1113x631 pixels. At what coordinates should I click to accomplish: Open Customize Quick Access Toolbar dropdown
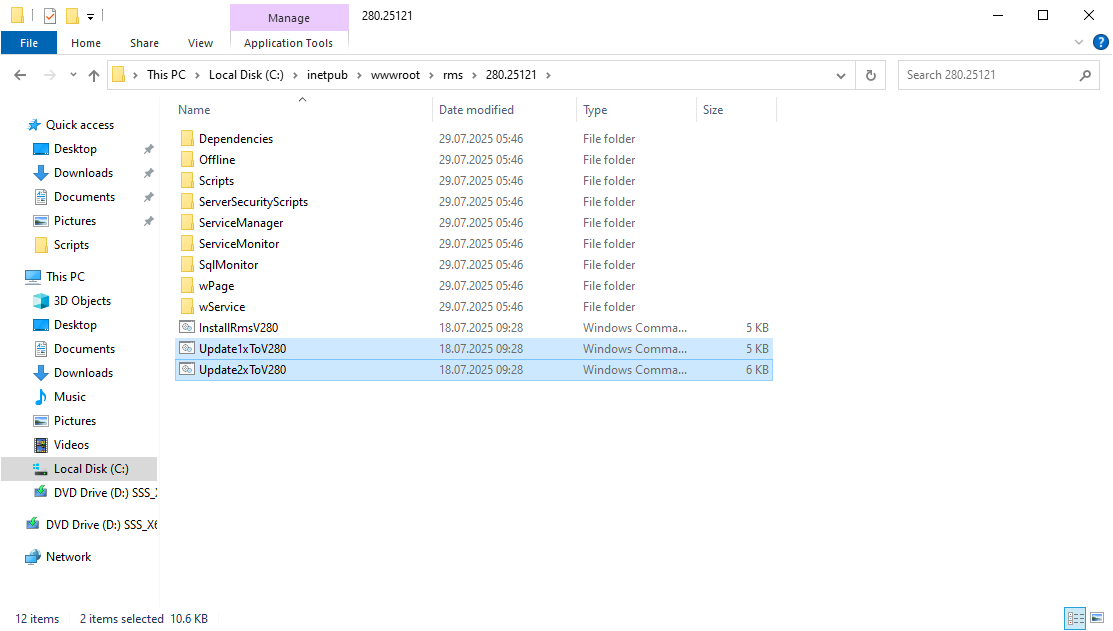[90, 16]
